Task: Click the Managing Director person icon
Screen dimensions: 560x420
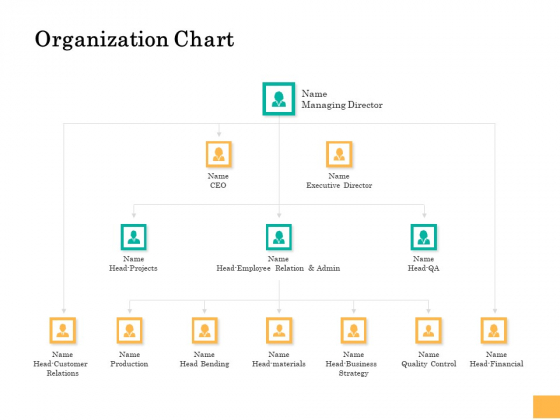Action: (x=279, y=99)
